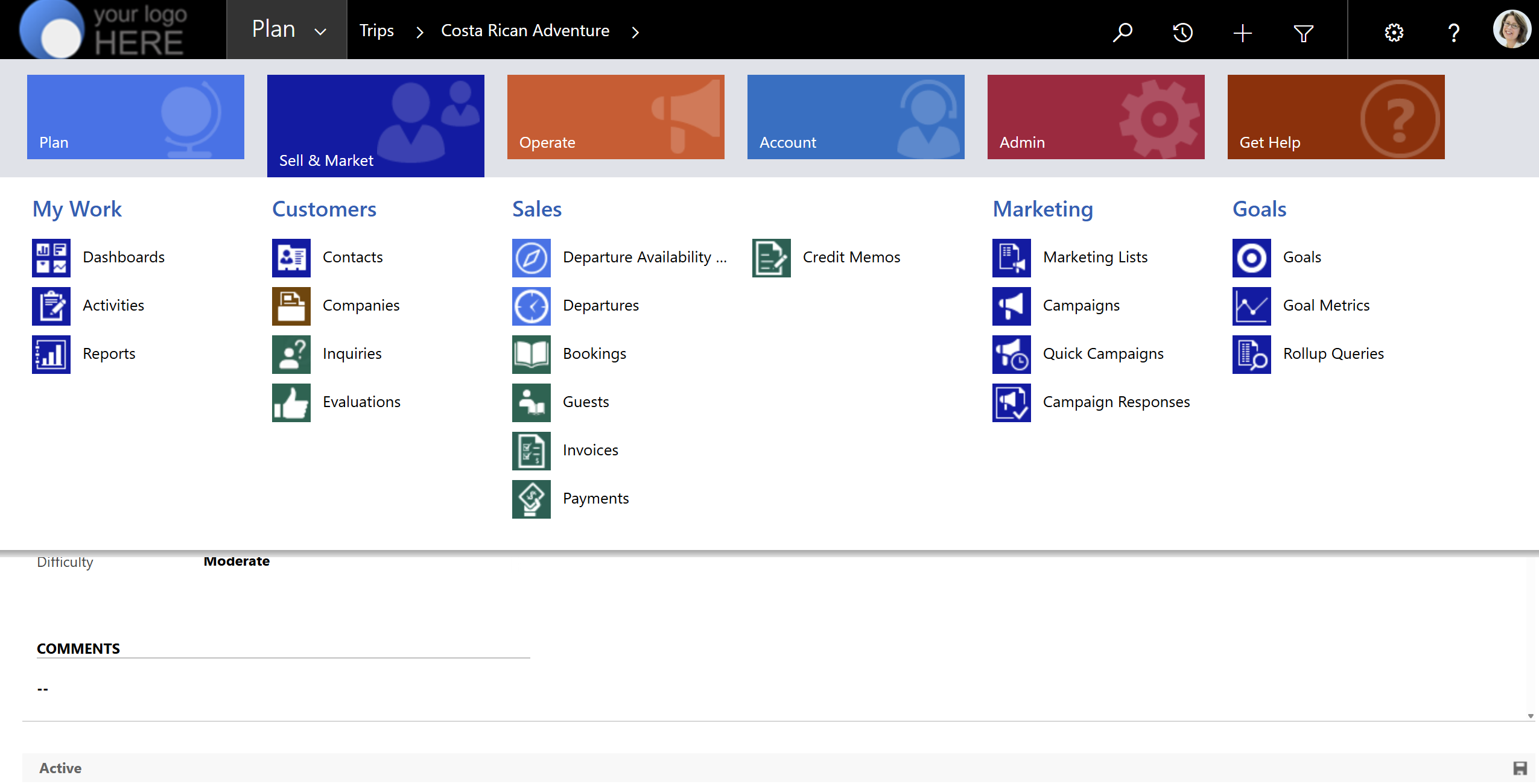Select the Admin tile
Screen dimensions: 1539x784
point(1096,117)
